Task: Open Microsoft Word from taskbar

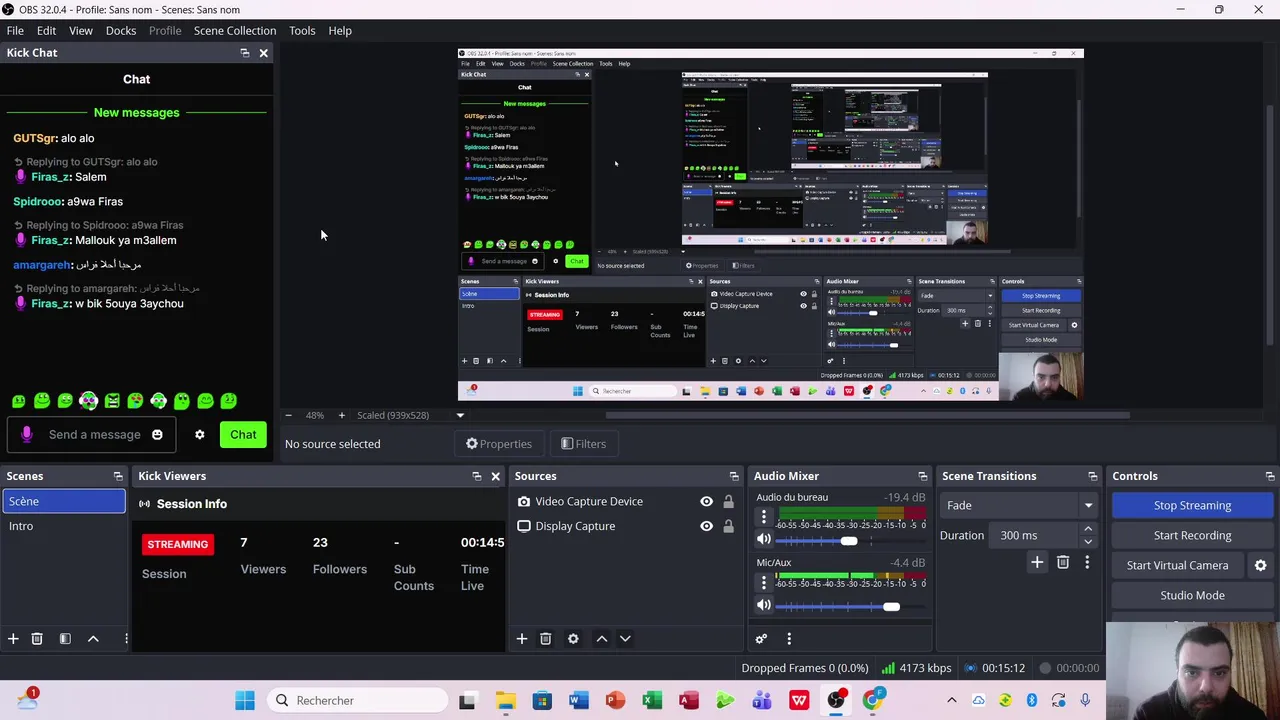Action: [578, 700]
